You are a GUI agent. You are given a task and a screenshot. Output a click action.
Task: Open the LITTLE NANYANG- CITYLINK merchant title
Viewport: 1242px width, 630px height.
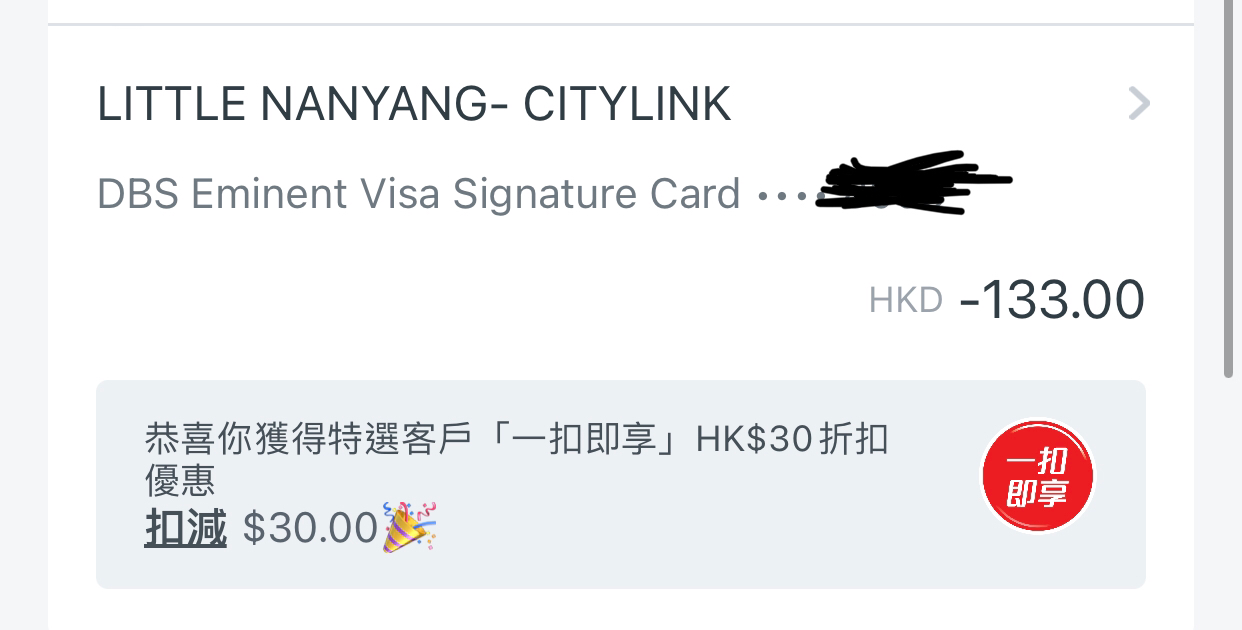coord(414,105)
